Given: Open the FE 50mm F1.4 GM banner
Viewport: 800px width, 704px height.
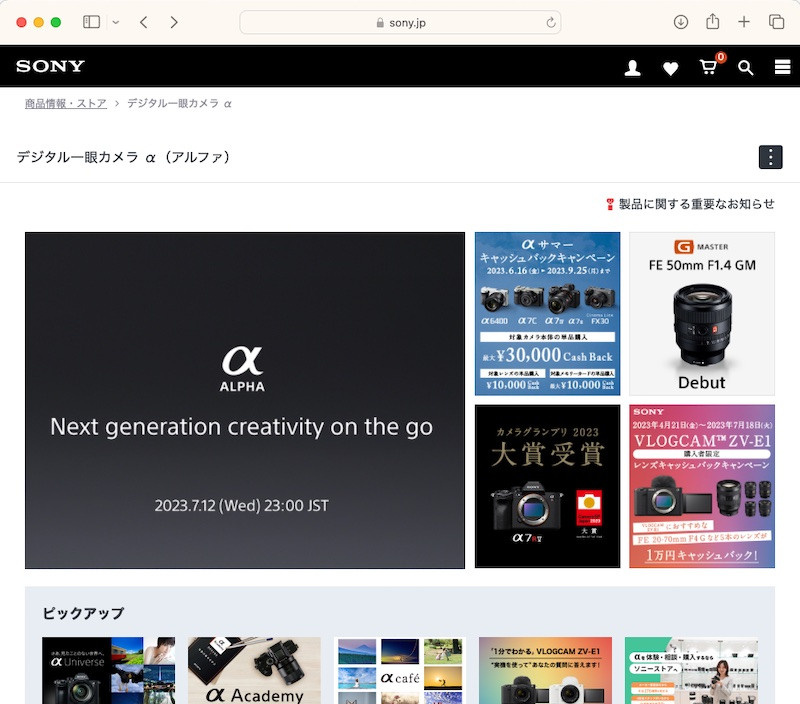Looking at the screenshot, I should pyautogui.click(x=701, y=314).
